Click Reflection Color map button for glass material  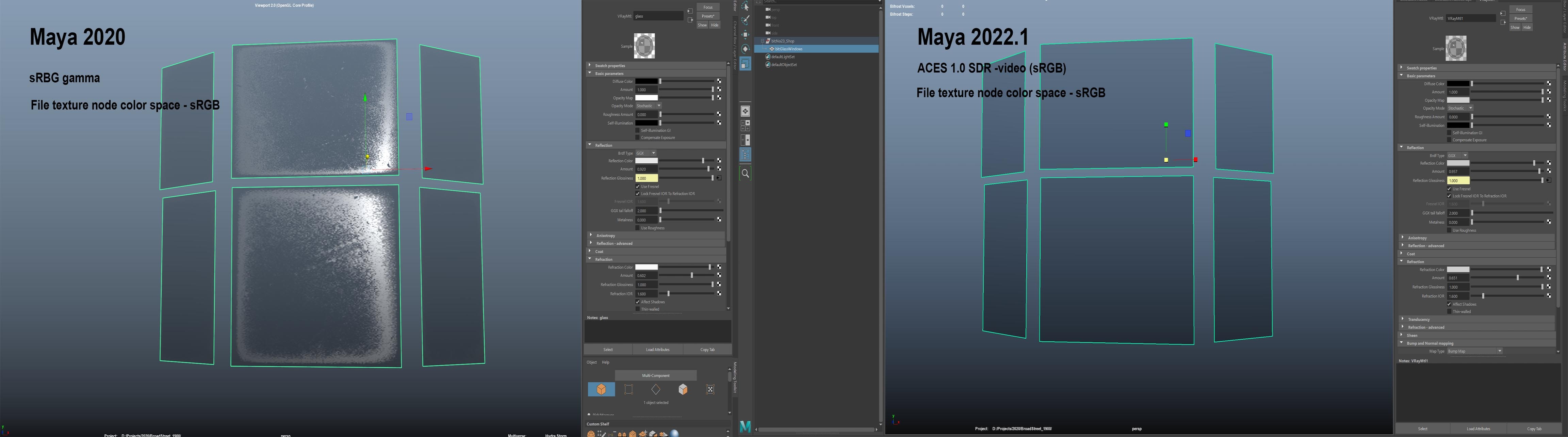click(x=719, y=161)
